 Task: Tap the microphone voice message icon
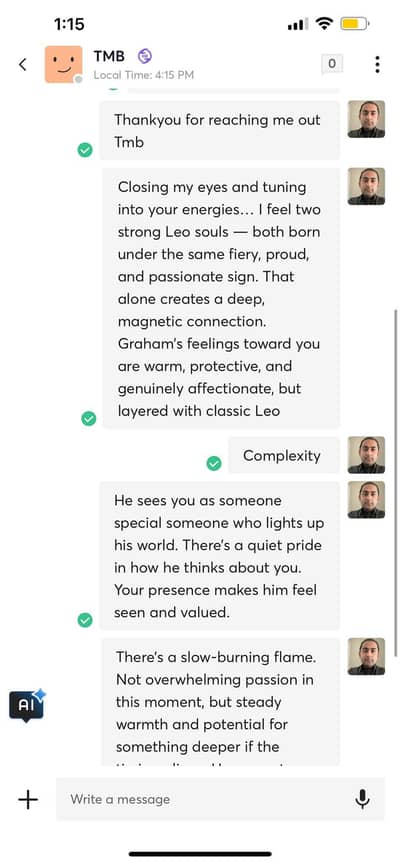tap(362, 799)
